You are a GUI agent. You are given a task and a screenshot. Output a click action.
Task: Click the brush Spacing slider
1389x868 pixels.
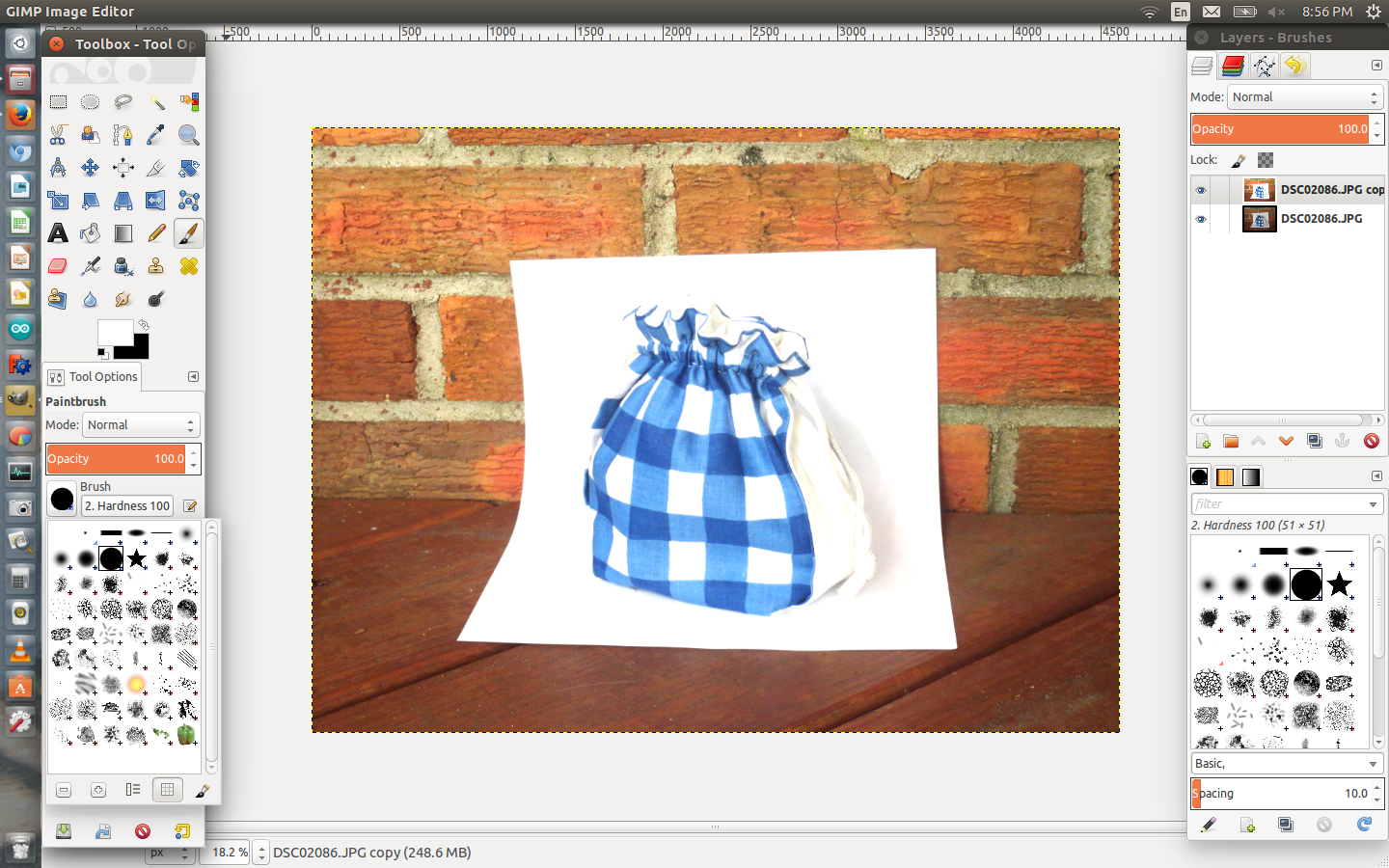tap(1281, 794)
